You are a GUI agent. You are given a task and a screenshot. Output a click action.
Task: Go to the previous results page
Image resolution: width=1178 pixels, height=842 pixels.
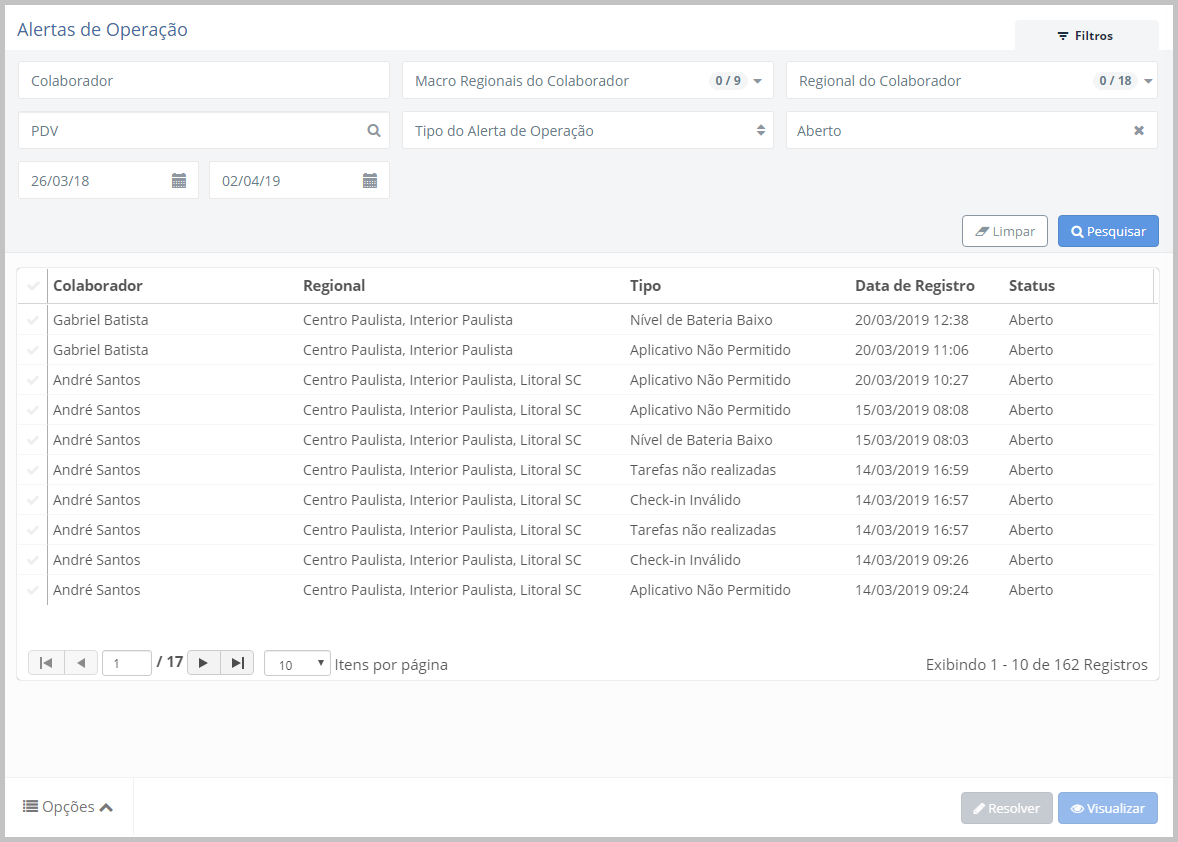[x=80, y=663]
